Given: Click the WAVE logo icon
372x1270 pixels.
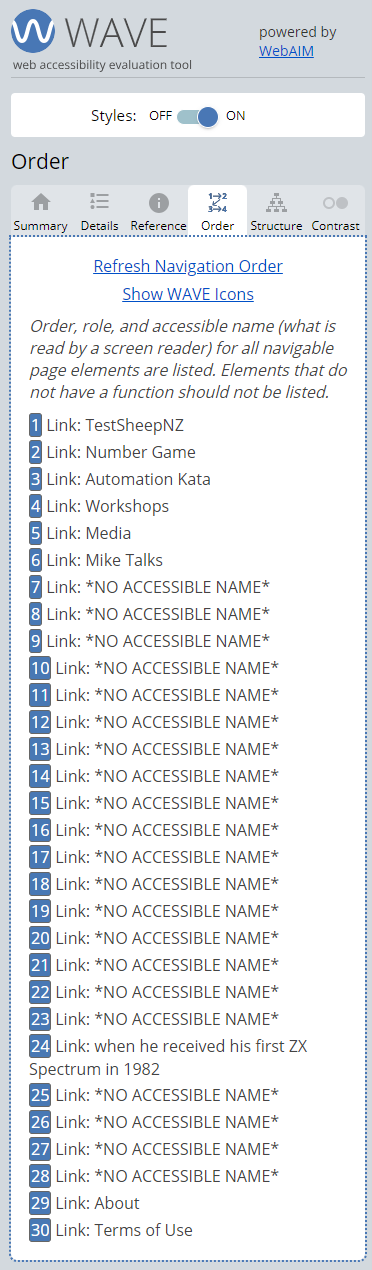Looking at the screenshot, I should pyautogui.click(x=33, y=31).
